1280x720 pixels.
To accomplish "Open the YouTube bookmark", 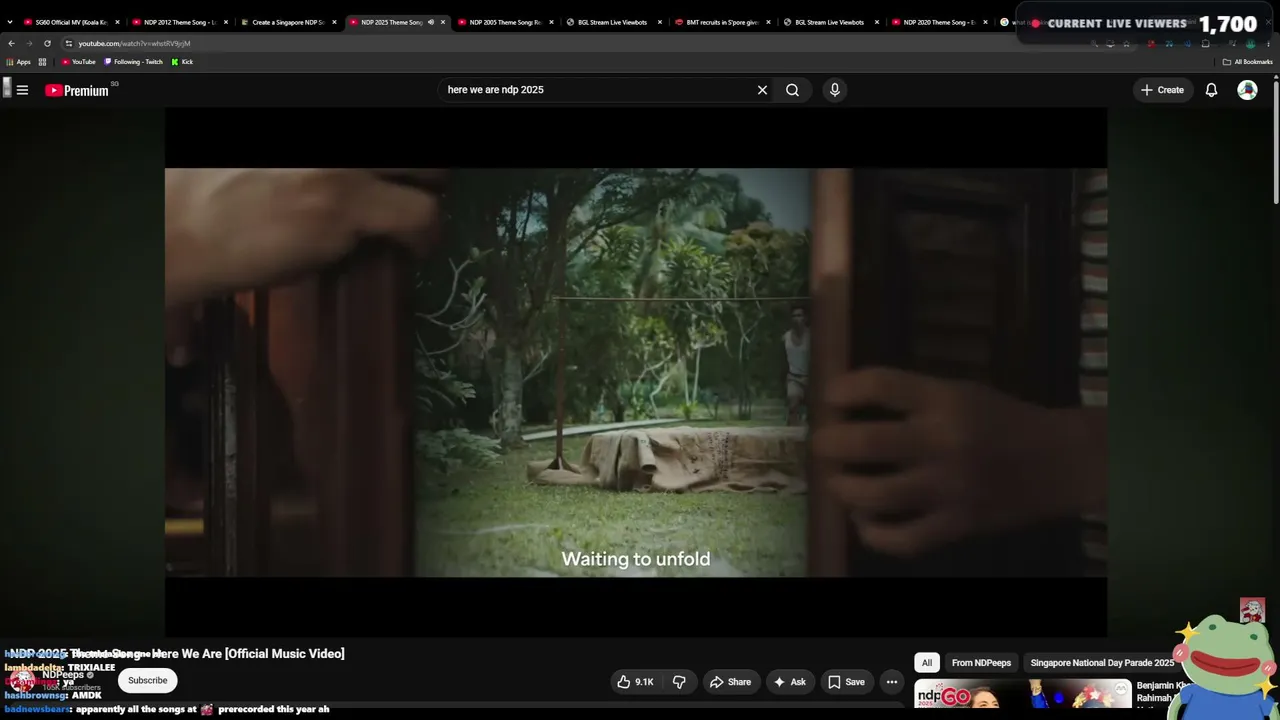I will [x=78, y=62].
